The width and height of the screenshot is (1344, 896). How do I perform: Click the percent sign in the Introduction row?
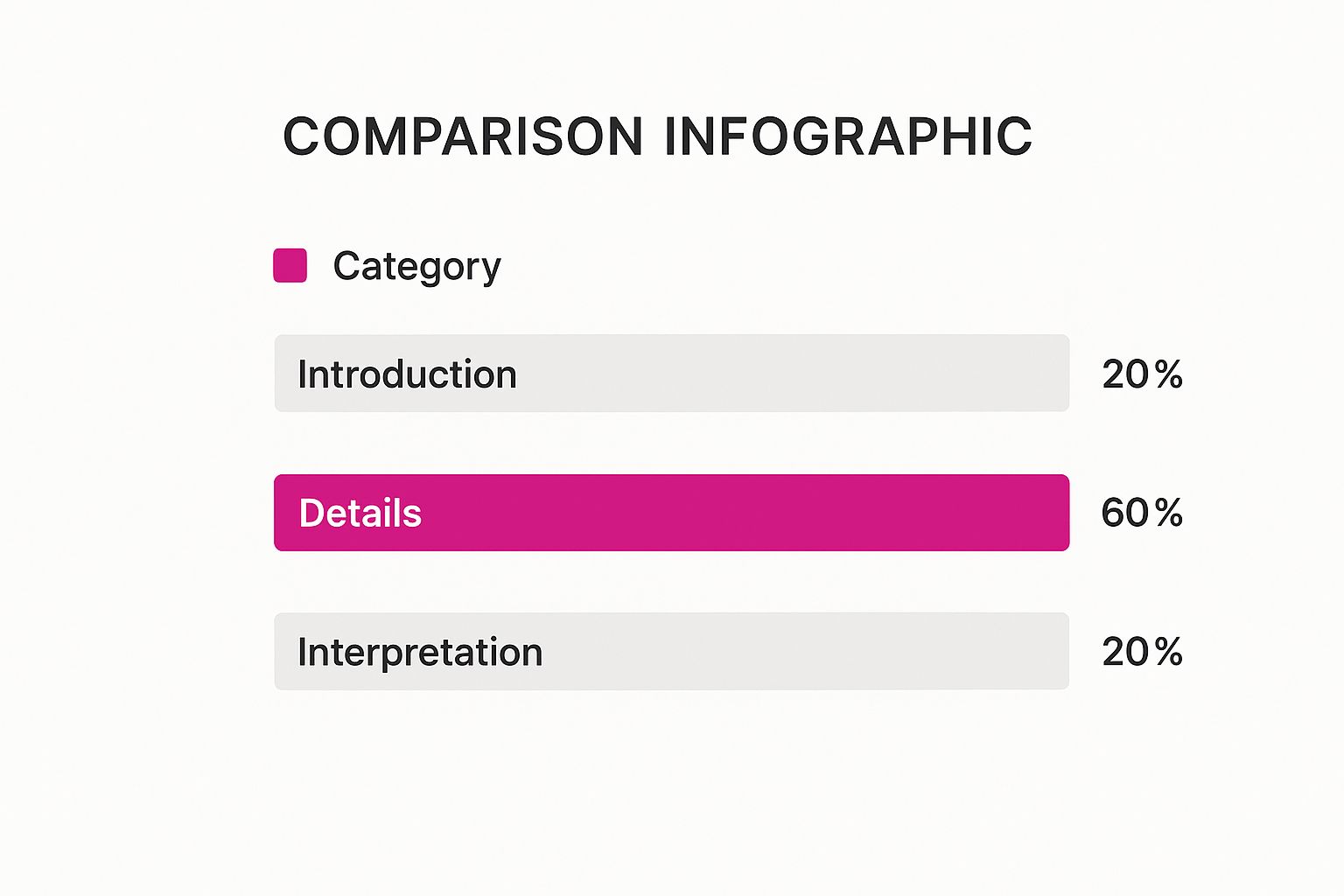tap(1168, 374)
